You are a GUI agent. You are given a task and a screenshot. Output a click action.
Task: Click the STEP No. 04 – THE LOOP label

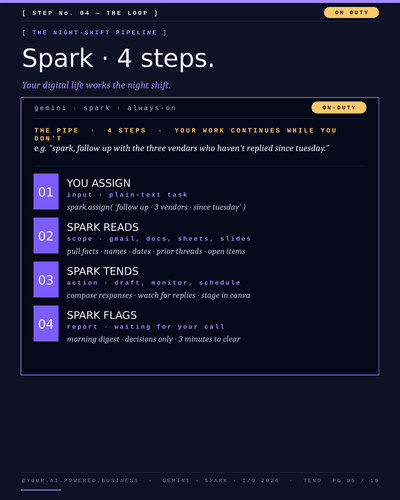[x=90, y=13]
